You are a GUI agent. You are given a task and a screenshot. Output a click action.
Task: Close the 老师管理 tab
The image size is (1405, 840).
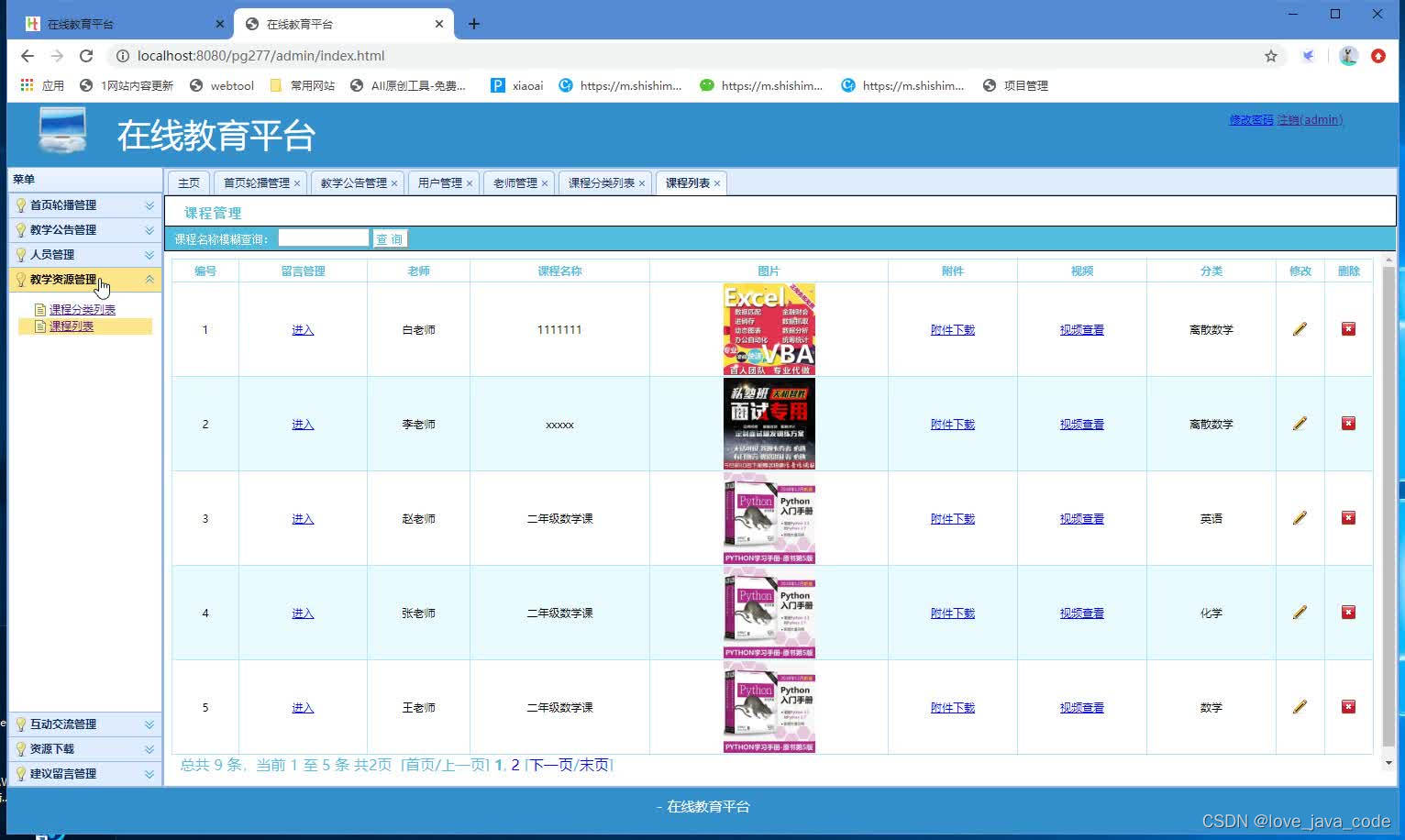coord(545,183)
